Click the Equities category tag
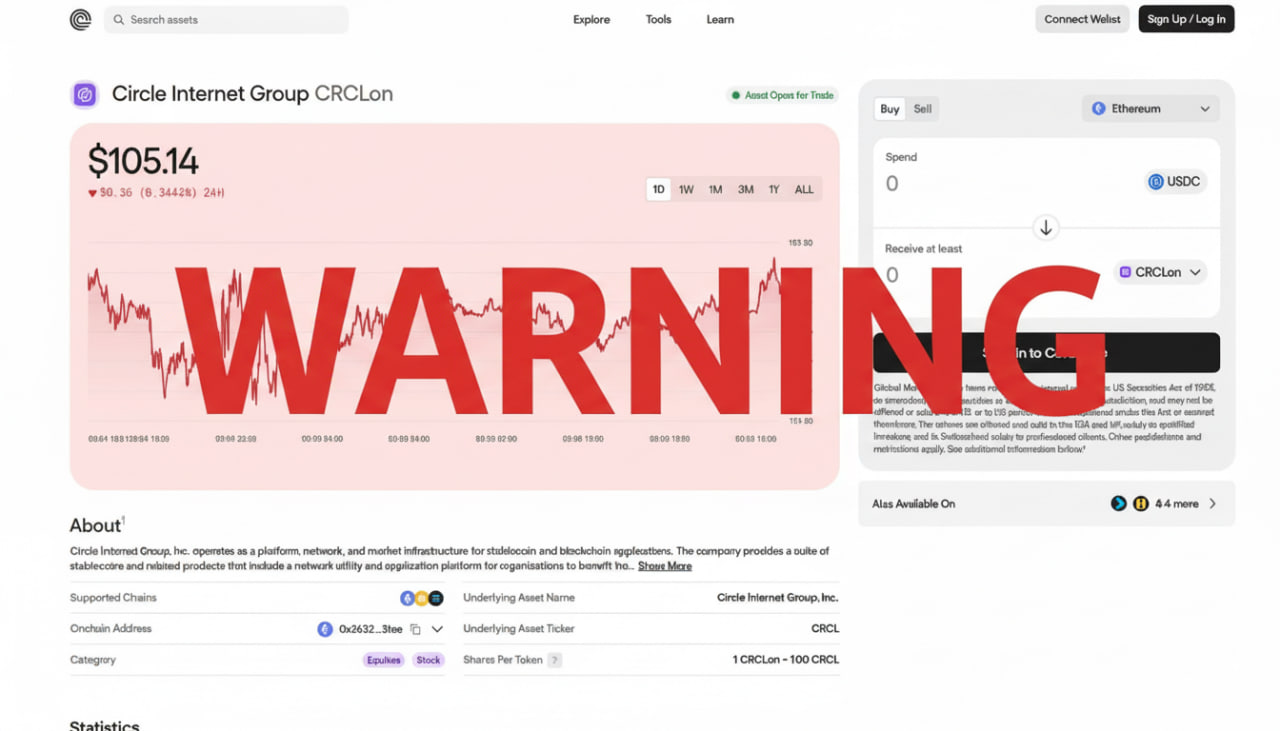Viewport: 1280px width, 731px height. click(x=384, y=660)
